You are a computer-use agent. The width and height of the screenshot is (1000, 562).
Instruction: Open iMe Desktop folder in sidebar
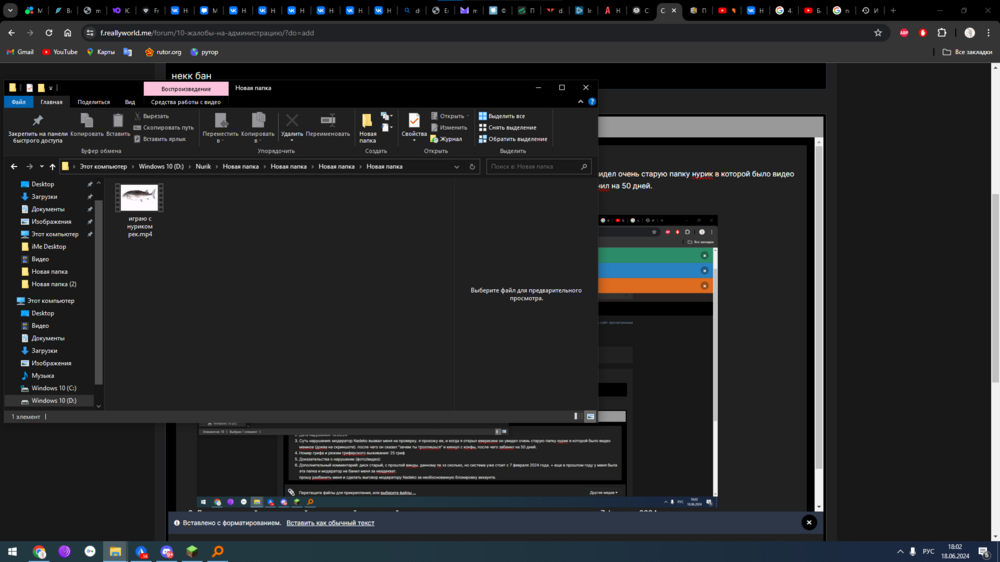(x=48, y=246)
